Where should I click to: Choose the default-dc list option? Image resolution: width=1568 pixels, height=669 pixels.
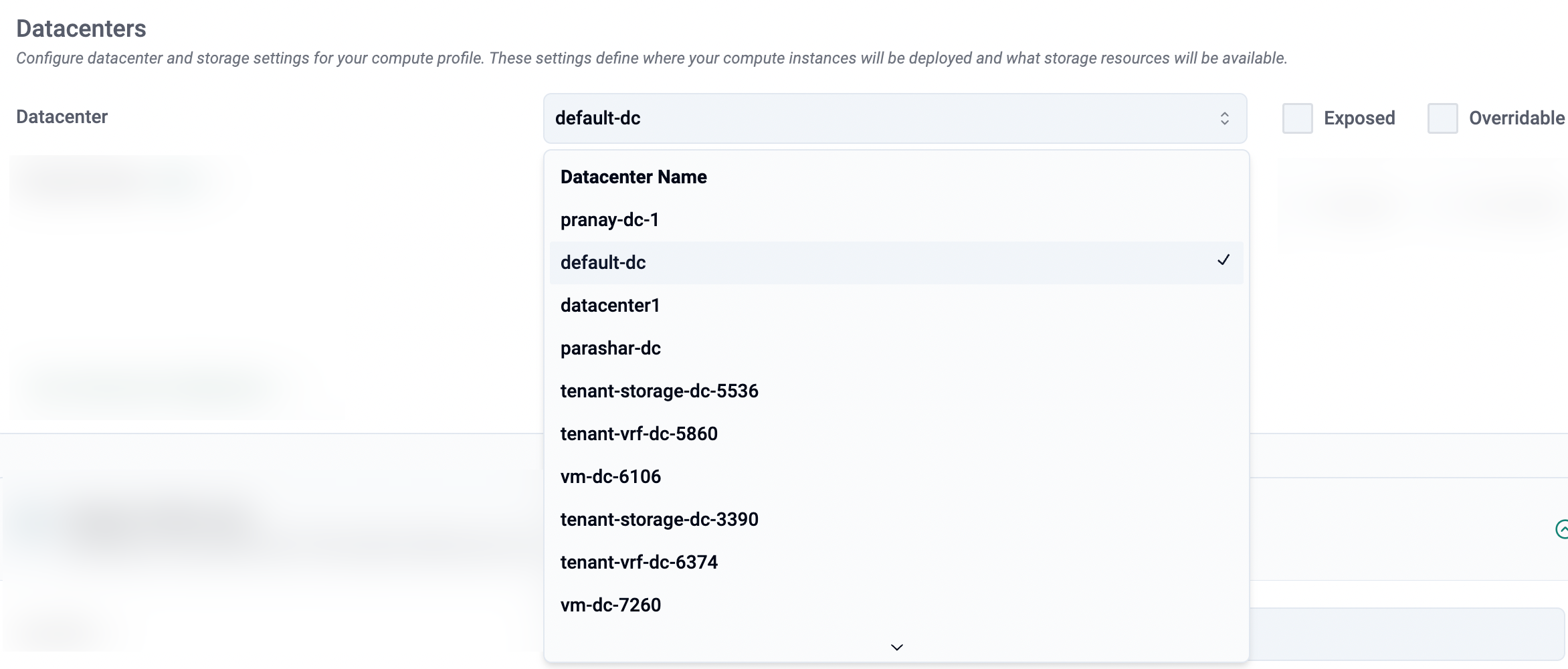pyautogui.click(x=603, y=263)
